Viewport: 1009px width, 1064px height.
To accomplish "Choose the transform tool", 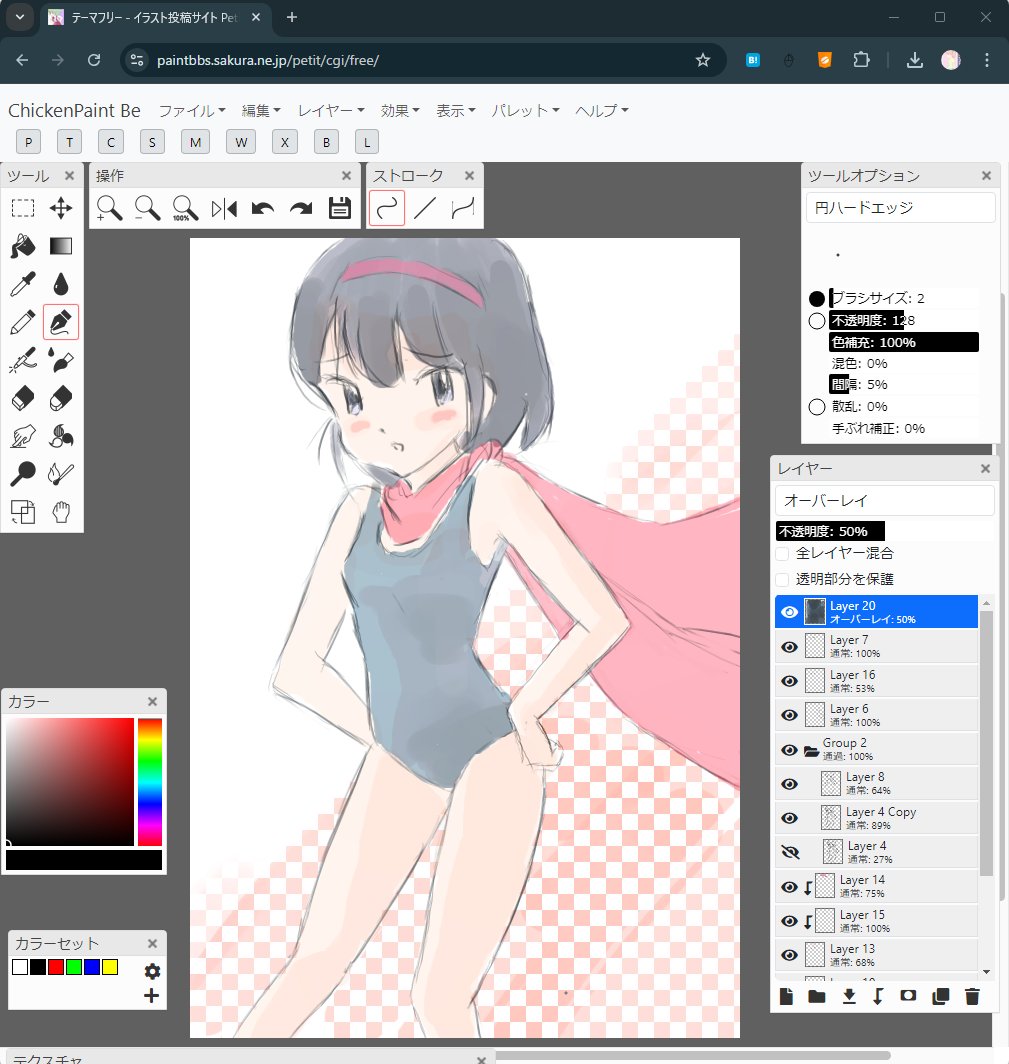I will [x=23, y=512].
